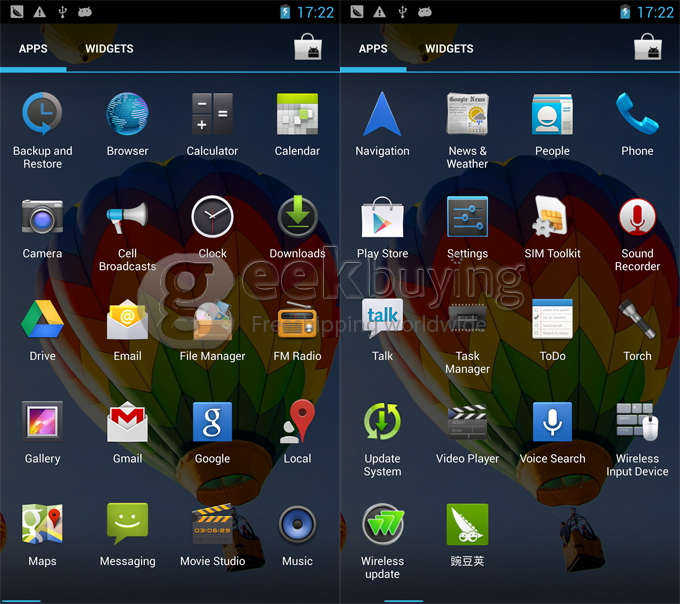The image size is (680, 604).
Task: Select the APPS tab on right screen
Action: click(373, 49)
